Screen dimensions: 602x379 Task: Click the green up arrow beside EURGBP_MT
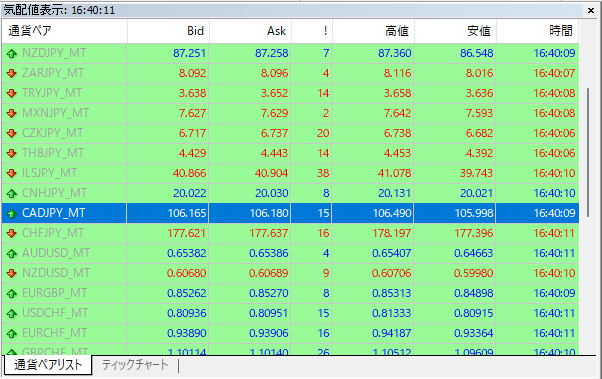[12, 293]
